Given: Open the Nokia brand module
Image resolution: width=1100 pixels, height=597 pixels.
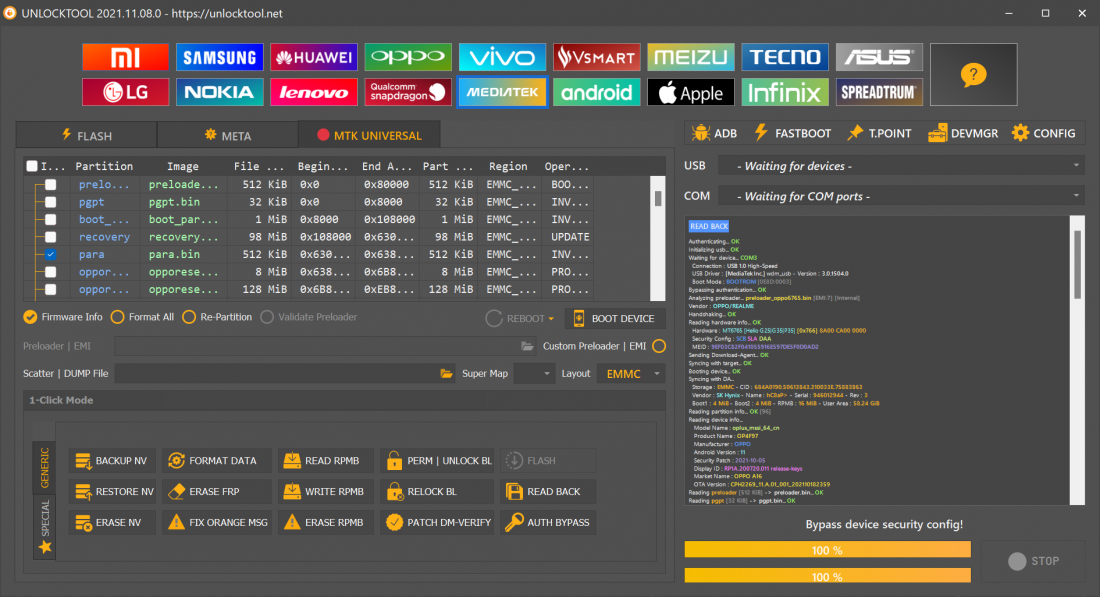Looking at the screenshot, I should pos(220,92).
